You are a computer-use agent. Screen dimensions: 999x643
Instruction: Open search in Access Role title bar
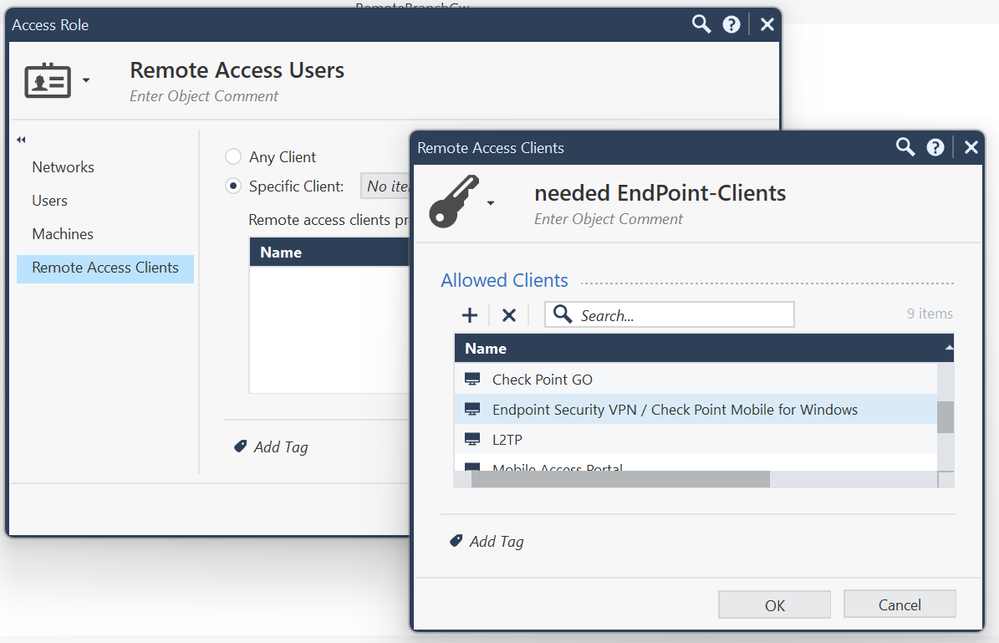tap(701, 24)
